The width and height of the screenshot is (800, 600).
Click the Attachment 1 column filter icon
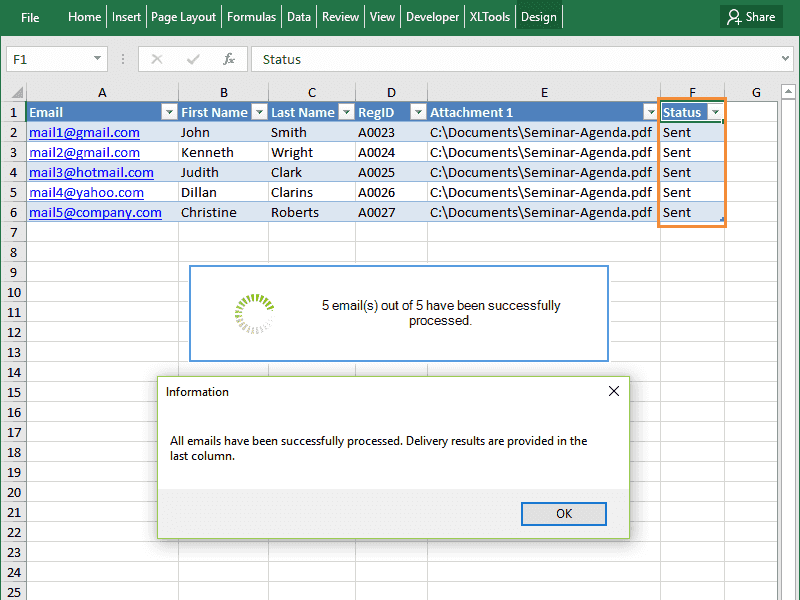coord(651,112)
